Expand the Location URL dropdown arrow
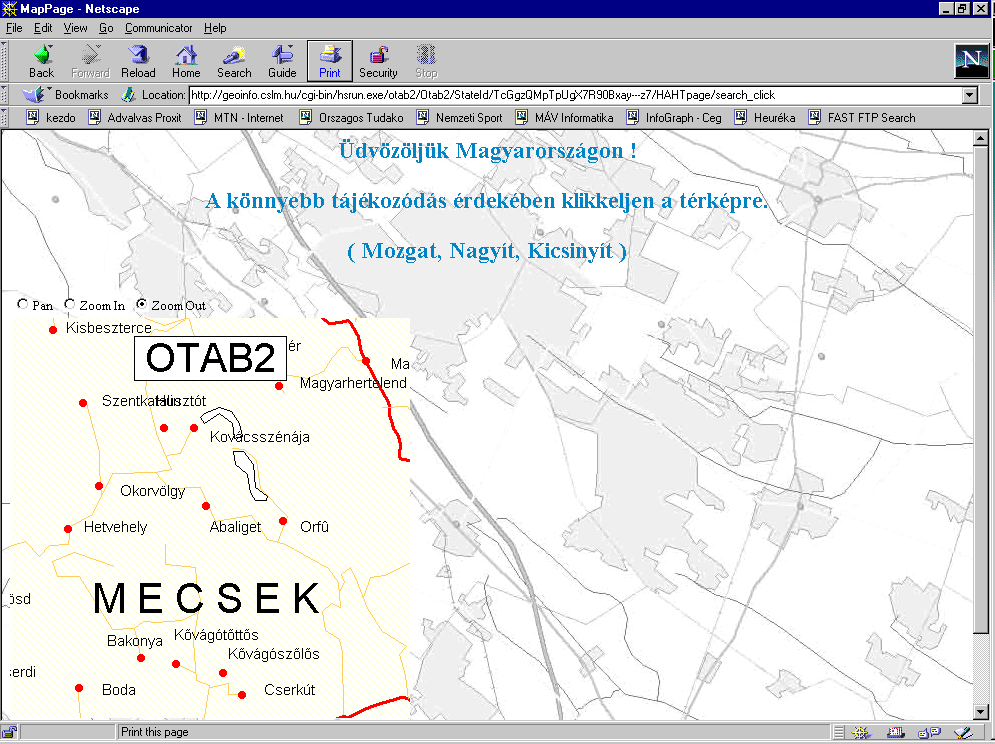This screenshot has width=995, height=744. [968, 95]
